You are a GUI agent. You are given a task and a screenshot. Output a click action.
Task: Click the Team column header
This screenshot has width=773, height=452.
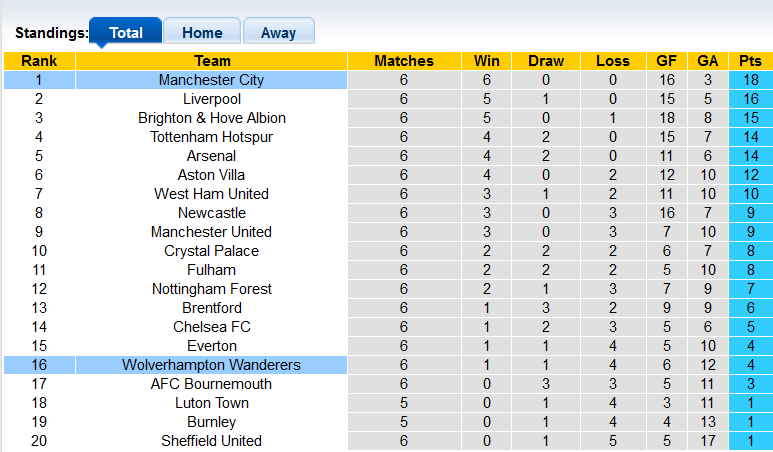point(211,61)
